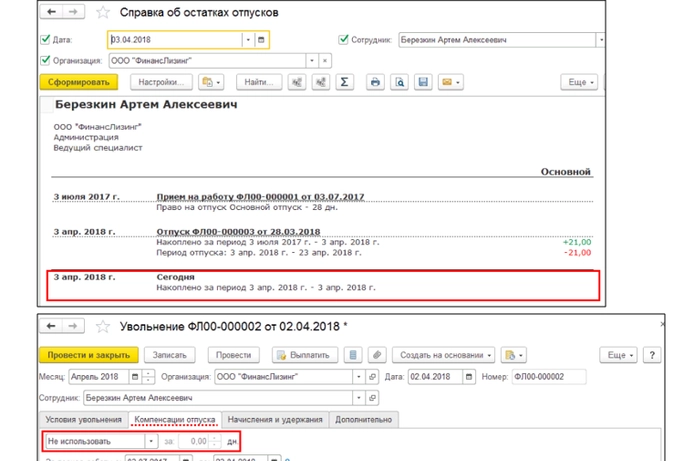Viewport: 674px width, 461px height.
Task: Click the Основной column header
Action: [565, 172]
